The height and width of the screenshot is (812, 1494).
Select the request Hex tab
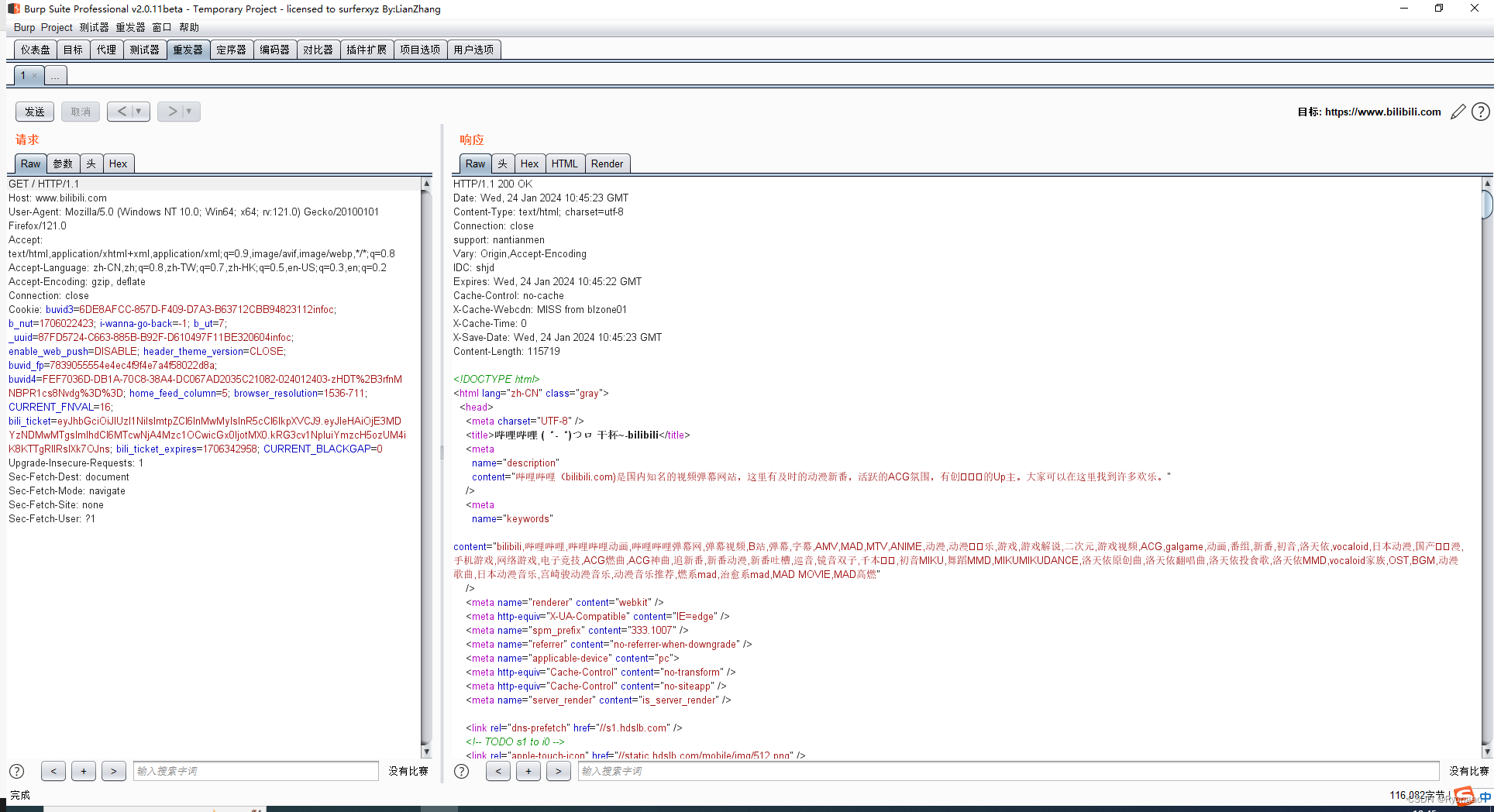119,163
